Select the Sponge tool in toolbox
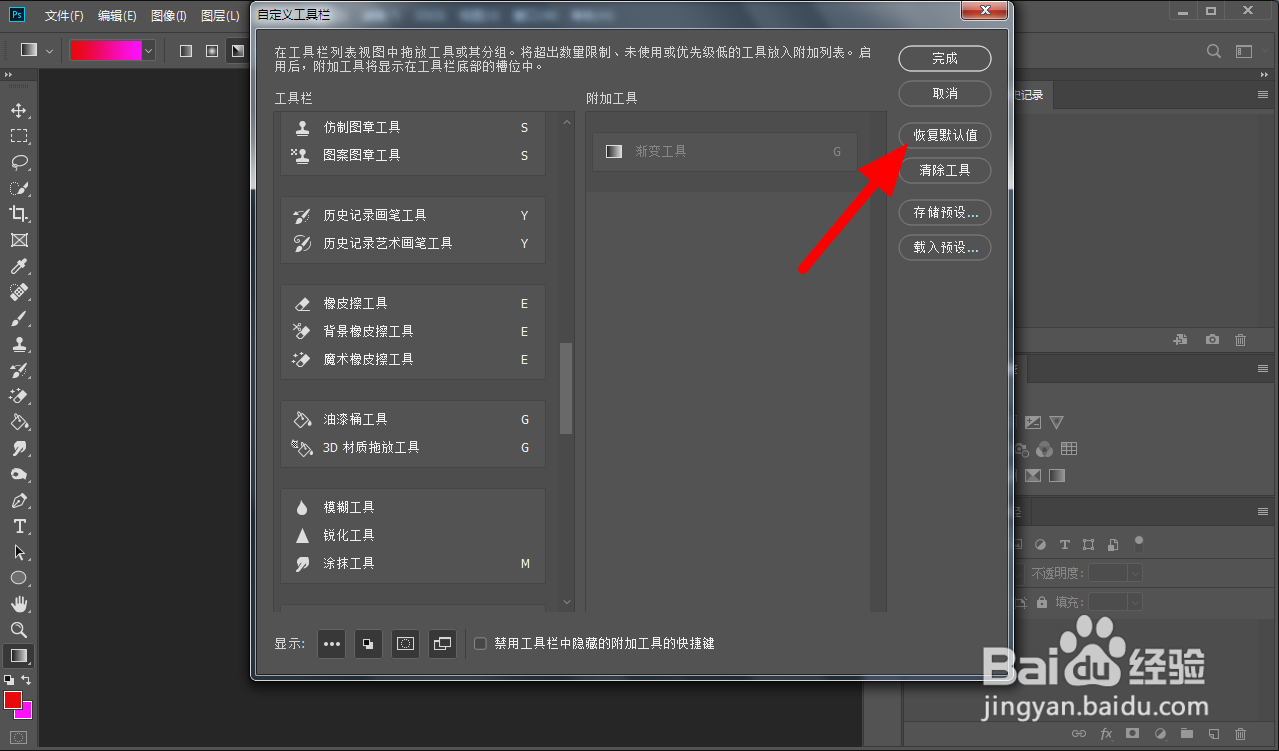This screenshot has width=1279, height=751. [19, 474]
